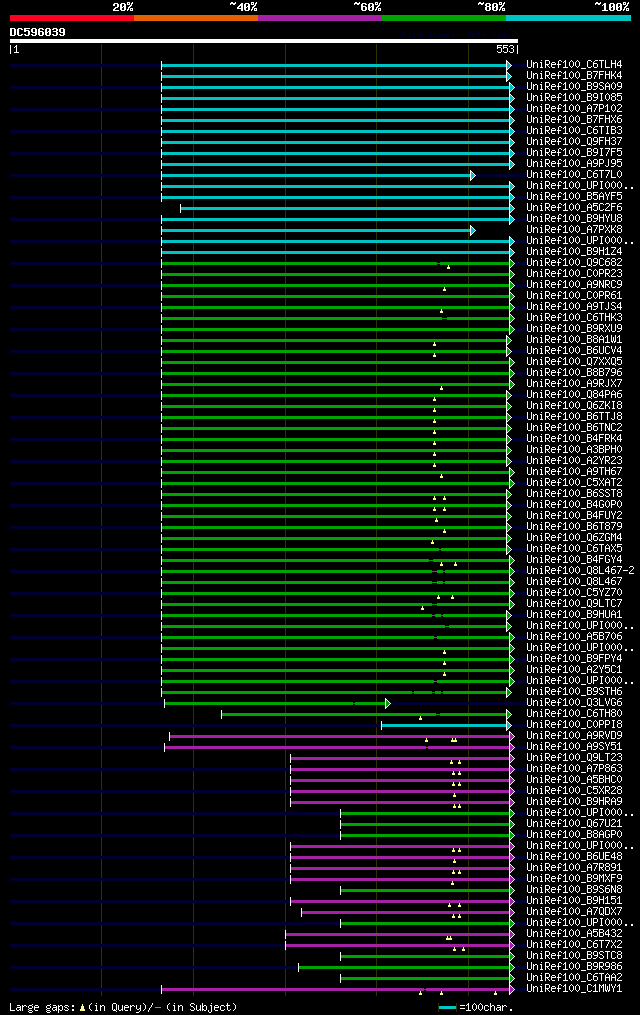The width and height of the screenshot is (640, 1015).
Task: Click the UniRef100_A7QDX7 hit name
Action: coord(574,912)
